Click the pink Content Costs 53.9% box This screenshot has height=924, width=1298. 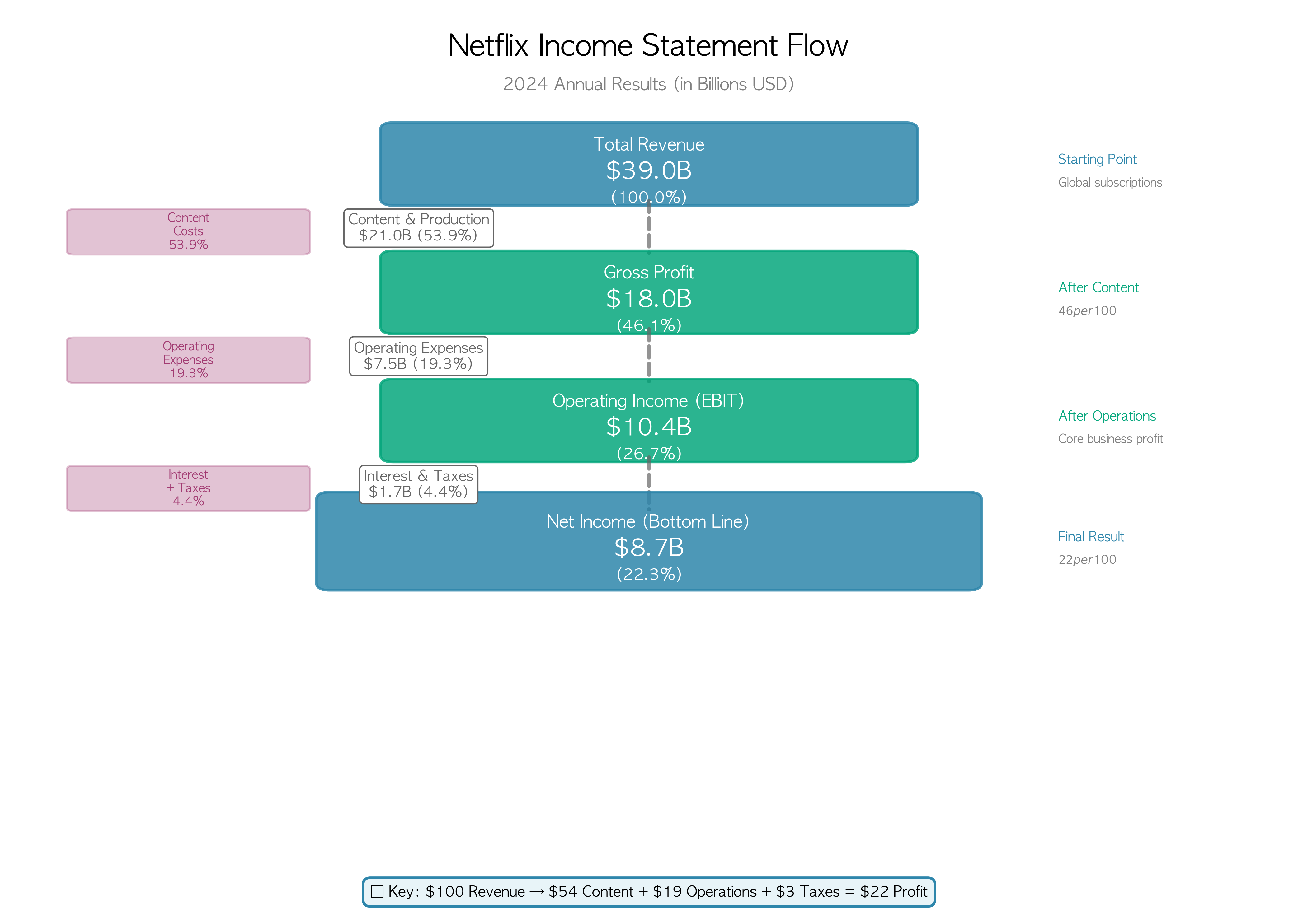coord(188,231)
